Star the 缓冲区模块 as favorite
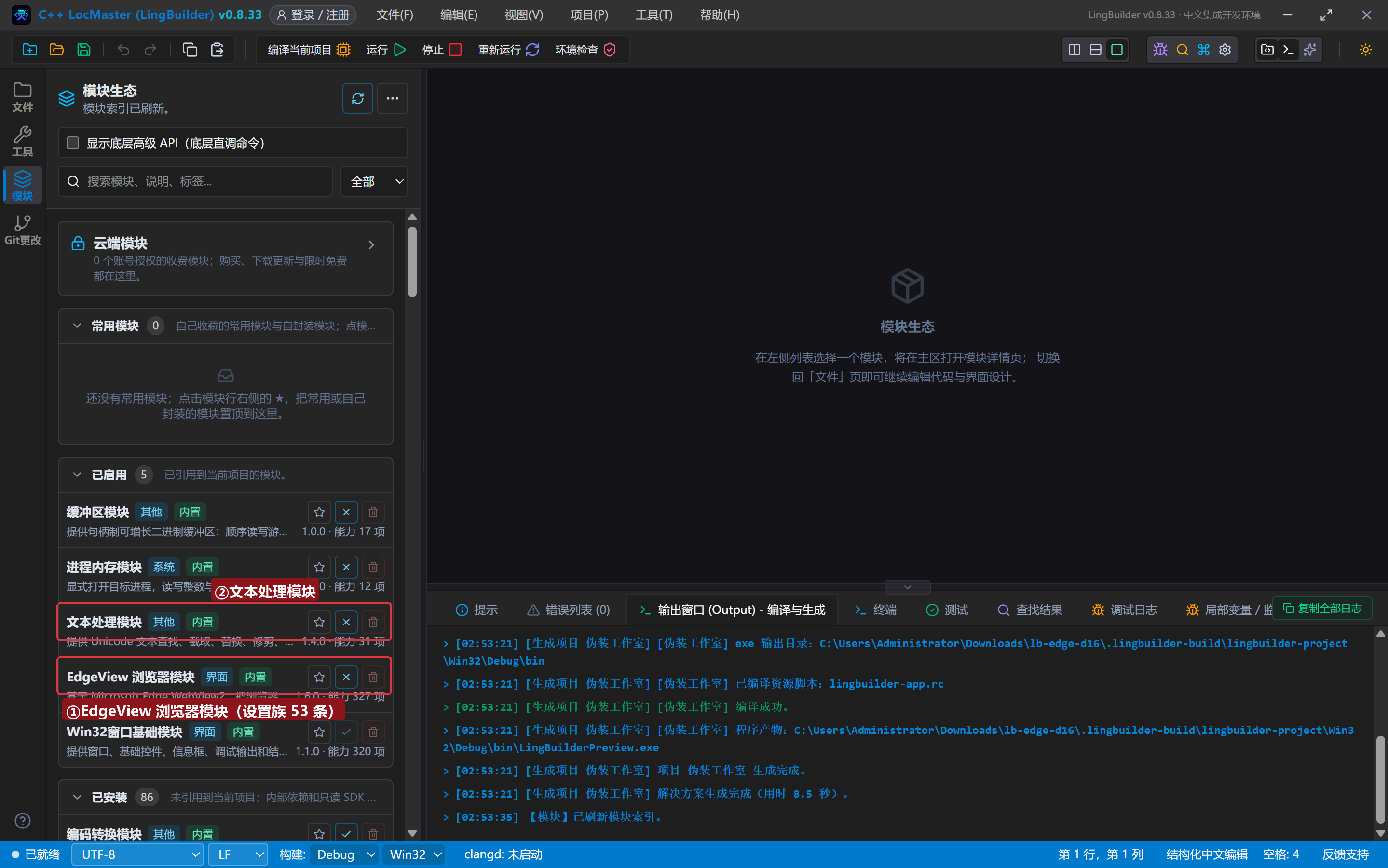The width and height of the screenshot is (1388, 868). (319, 512)
